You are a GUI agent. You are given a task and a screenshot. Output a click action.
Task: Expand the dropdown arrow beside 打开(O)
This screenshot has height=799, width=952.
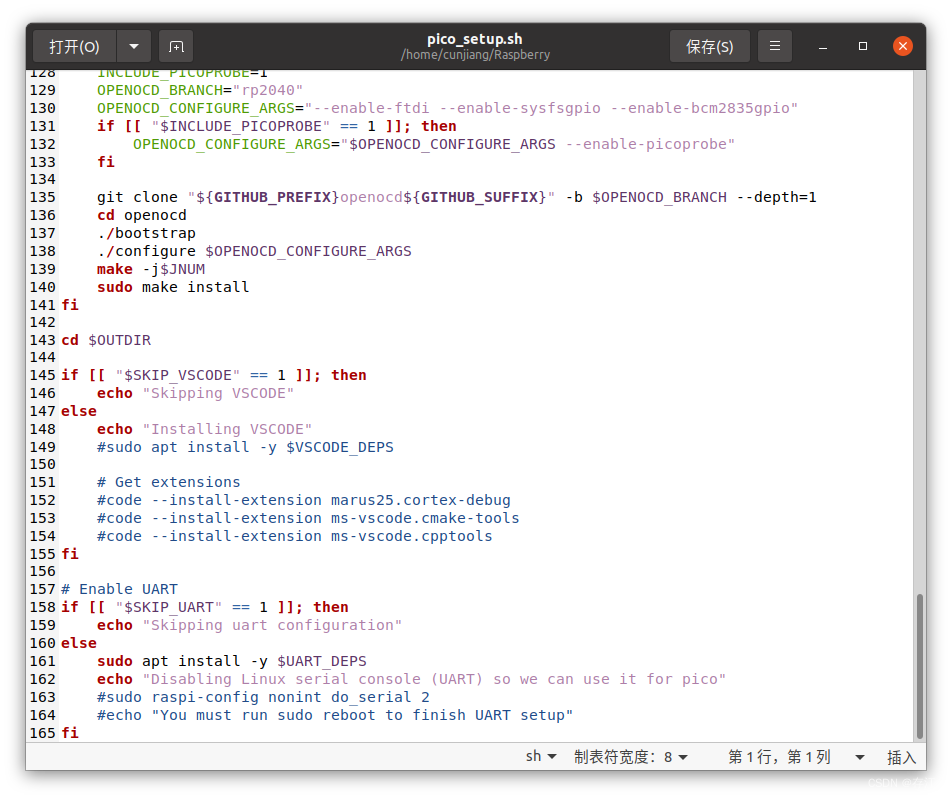coord(133,45)
